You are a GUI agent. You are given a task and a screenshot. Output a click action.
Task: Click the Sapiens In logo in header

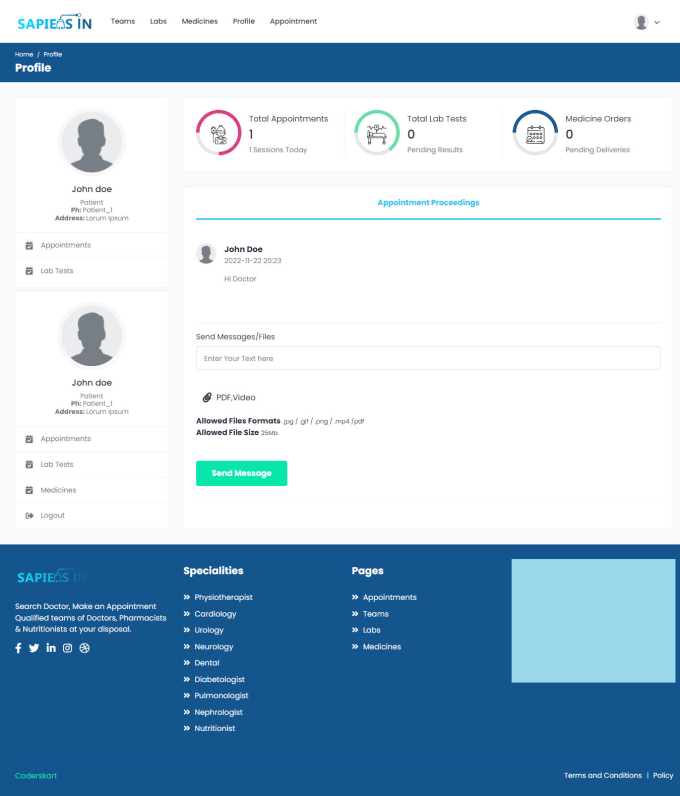[x=54, y=22]
